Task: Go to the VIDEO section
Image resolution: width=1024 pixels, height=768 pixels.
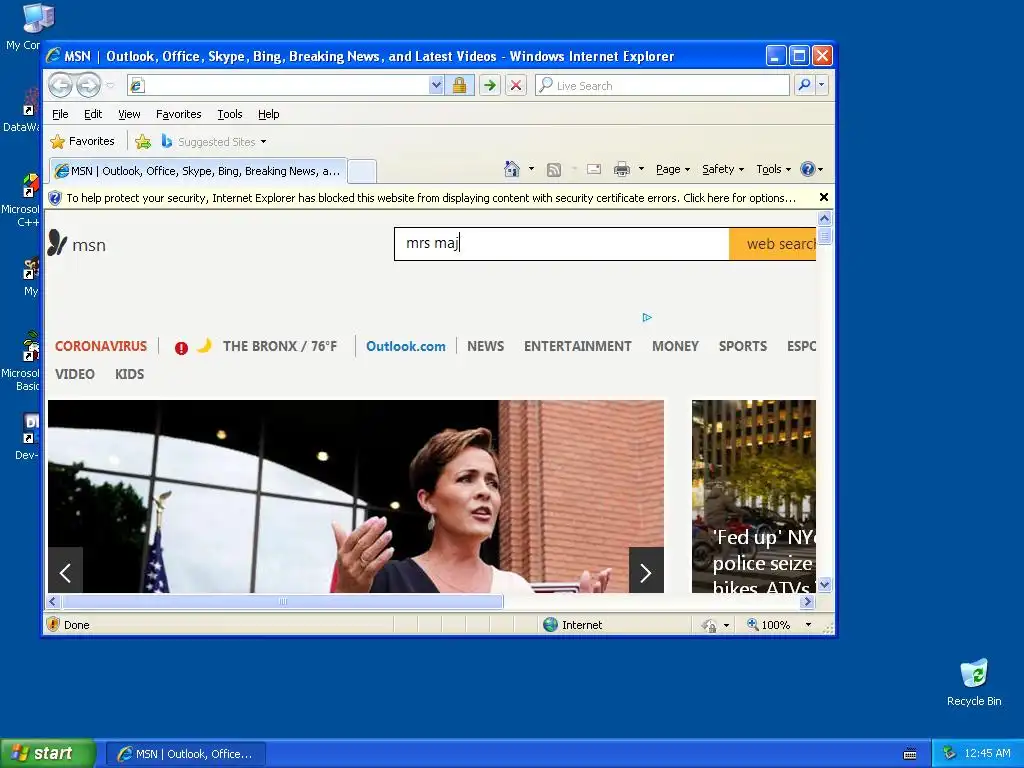Action: pyautogui.click(x=74, y=374)
